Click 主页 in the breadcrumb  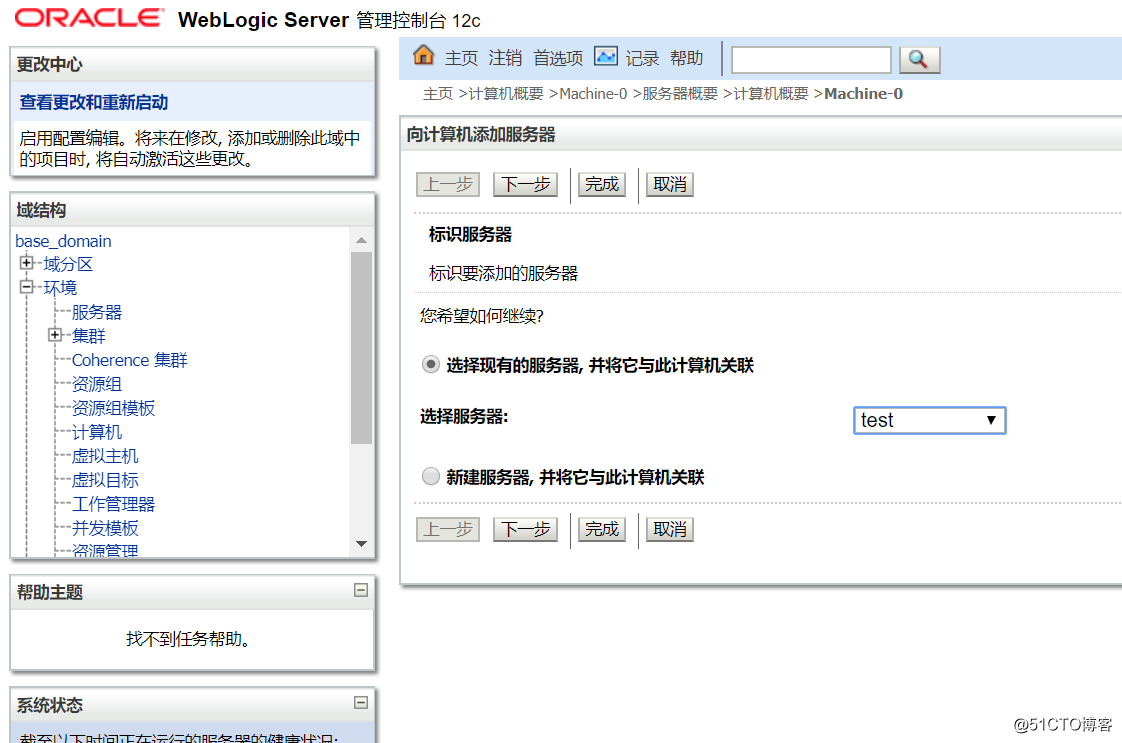pos(438,94)
